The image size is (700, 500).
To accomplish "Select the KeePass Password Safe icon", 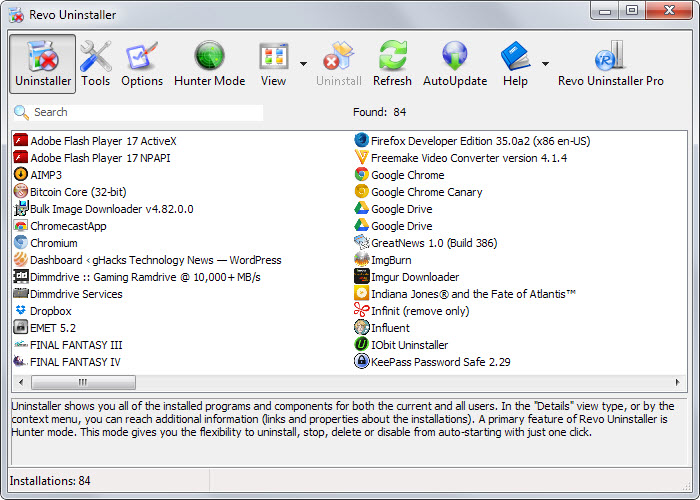I will [362, 361].
